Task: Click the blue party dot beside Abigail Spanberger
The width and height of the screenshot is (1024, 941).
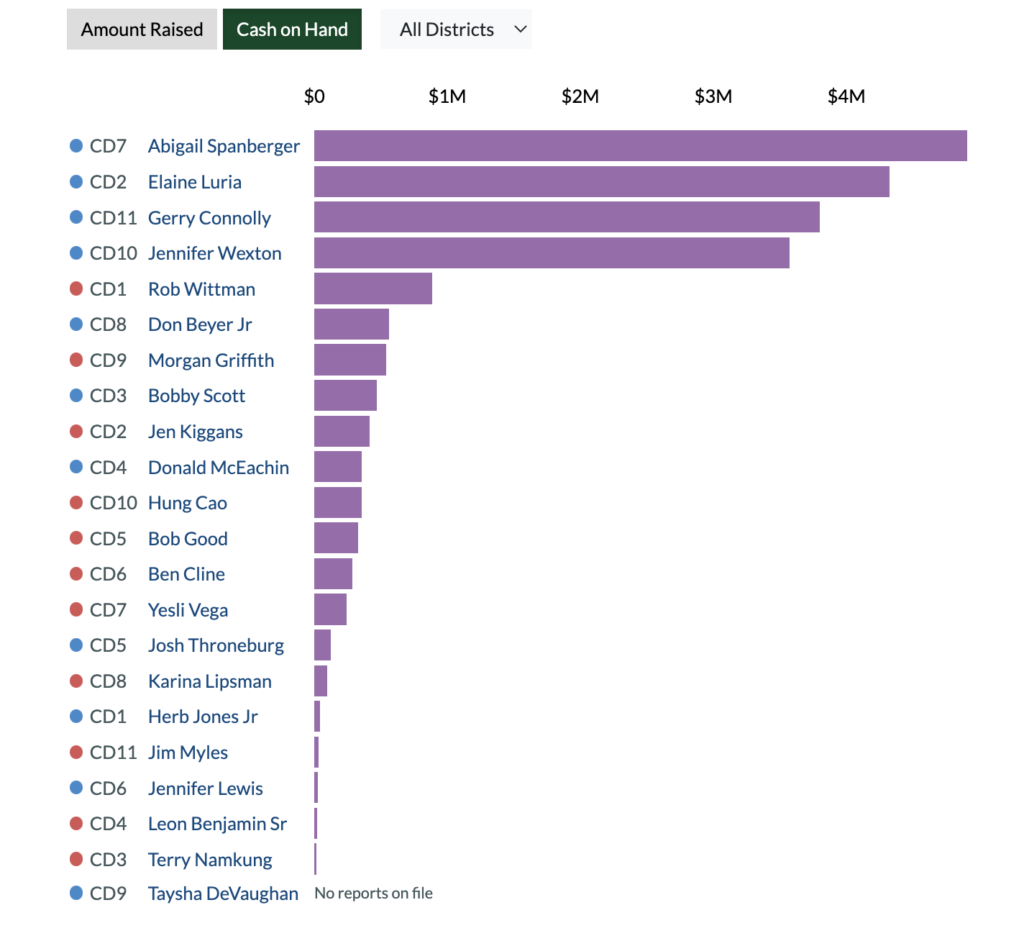Action: pos(76,146)
